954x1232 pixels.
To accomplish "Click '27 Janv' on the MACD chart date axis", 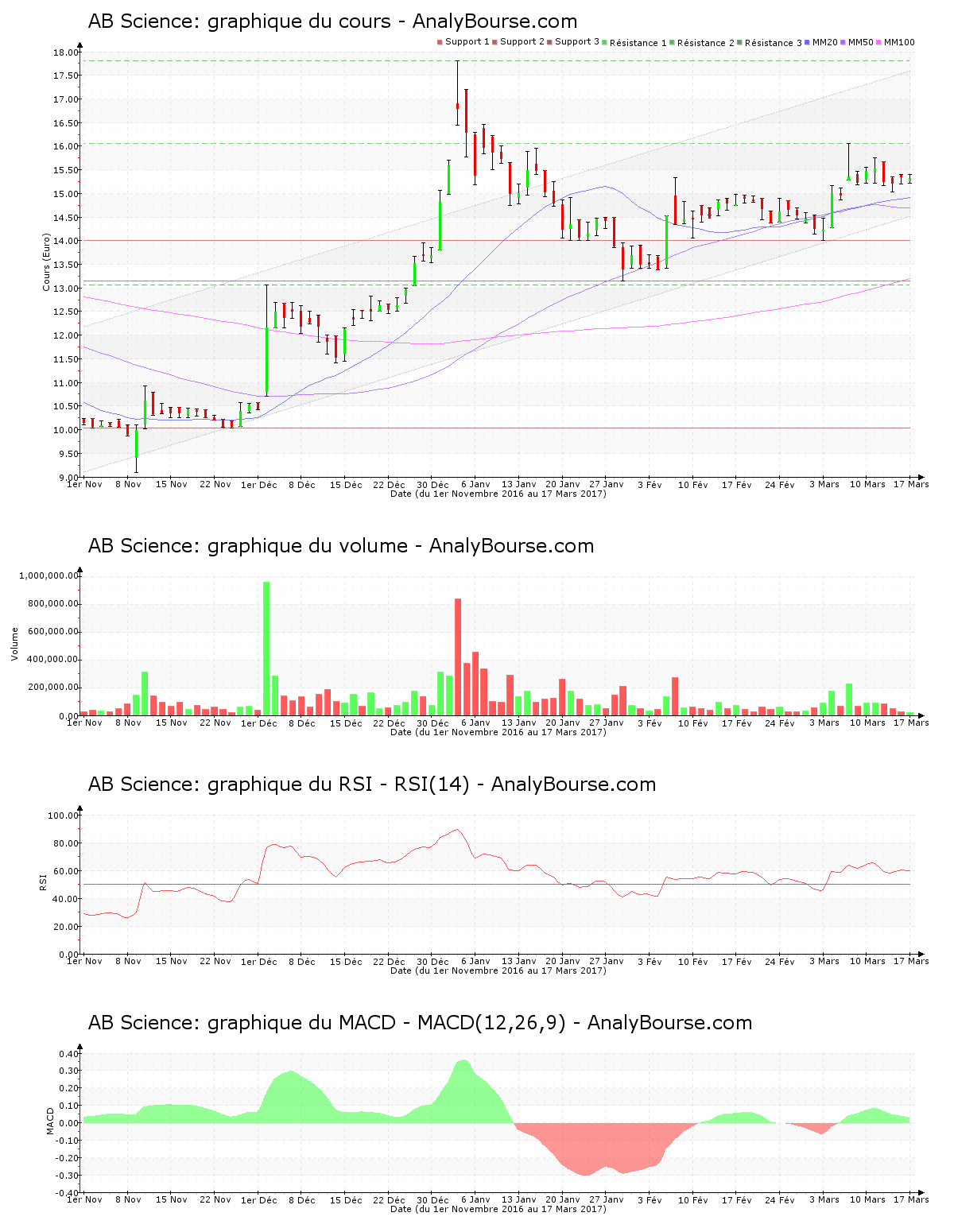I will [607, 1199].
